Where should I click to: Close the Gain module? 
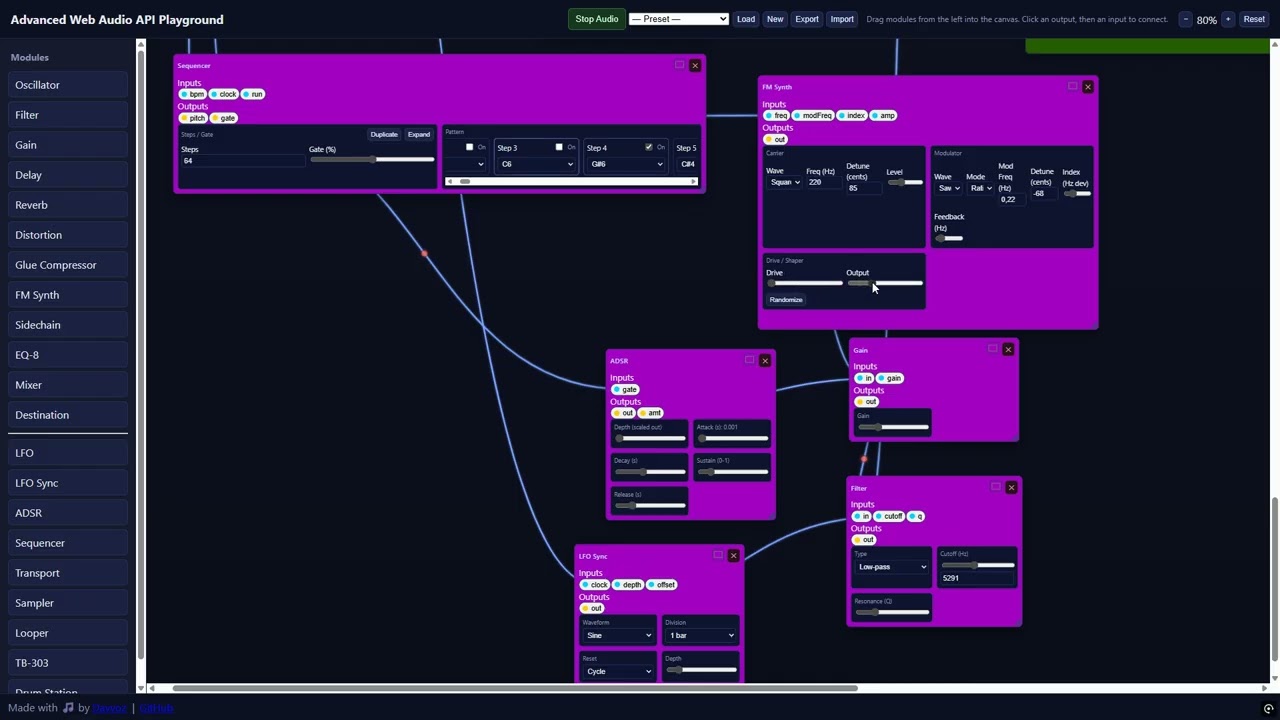(1008, 350)
